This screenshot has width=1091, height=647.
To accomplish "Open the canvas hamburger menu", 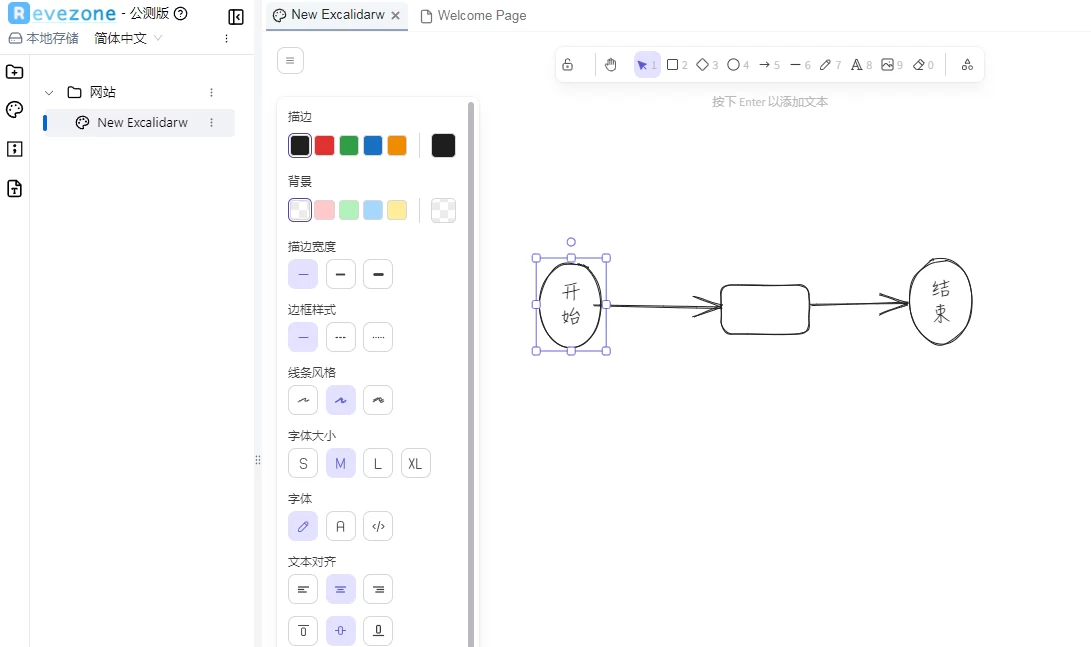I will [290, 61].
